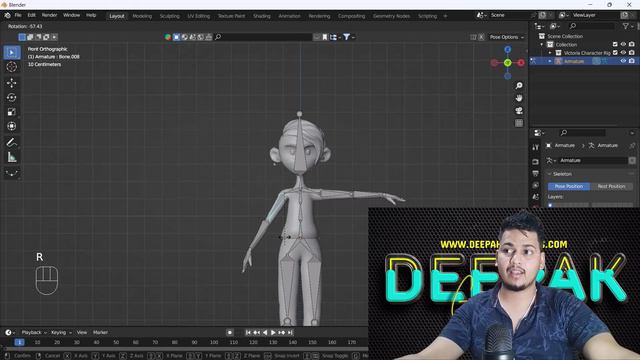Viewport: 640px width, 360px height.
Task: Play the animation forward
Action: click(x=273, y=333)
